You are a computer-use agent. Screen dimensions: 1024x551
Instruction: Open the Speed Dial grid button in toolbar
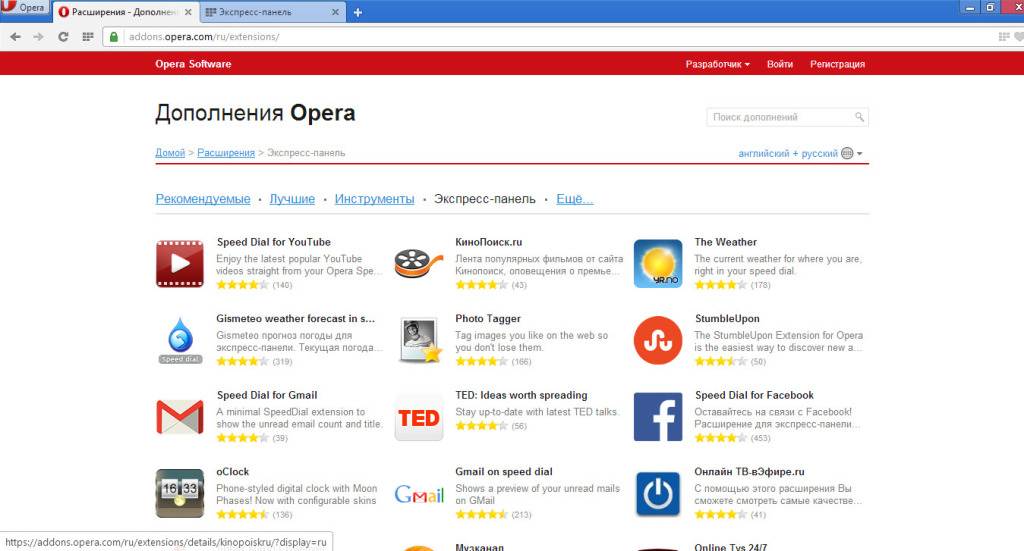click(x=88, y=37)
